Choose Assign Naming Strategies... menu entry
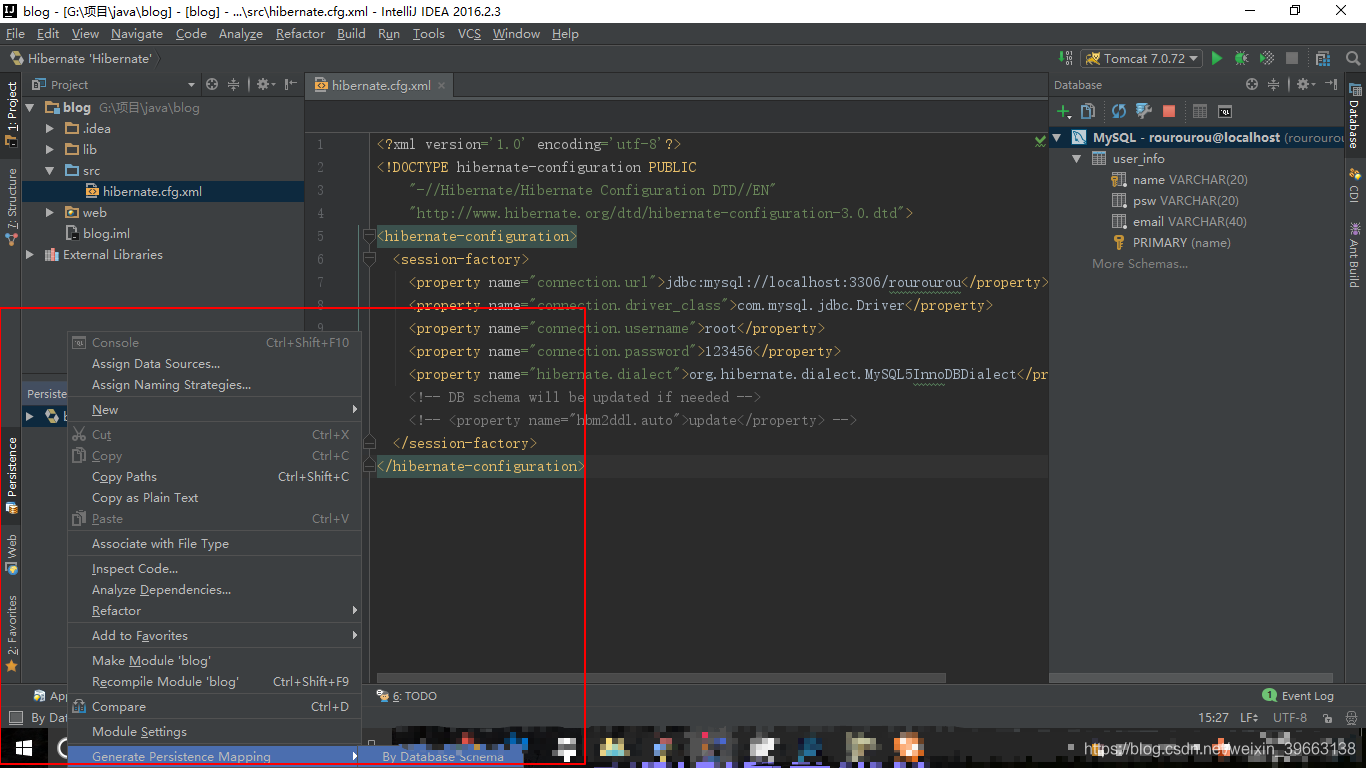Image resolution: width=1366 pixels, height=768 pixels. pyautogui.click(x=214, y=385)
